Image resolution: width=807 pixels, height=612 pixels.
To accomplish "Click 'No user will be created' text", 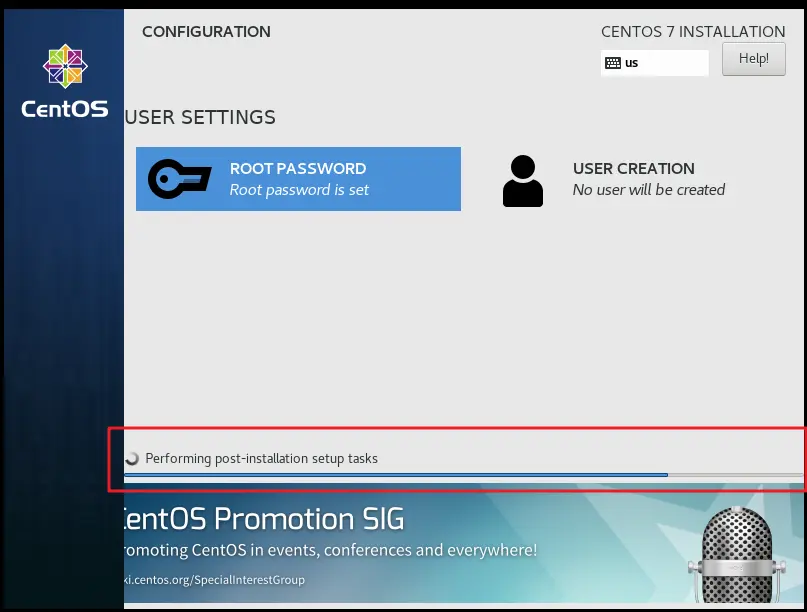I will click(x=648, y=190).
